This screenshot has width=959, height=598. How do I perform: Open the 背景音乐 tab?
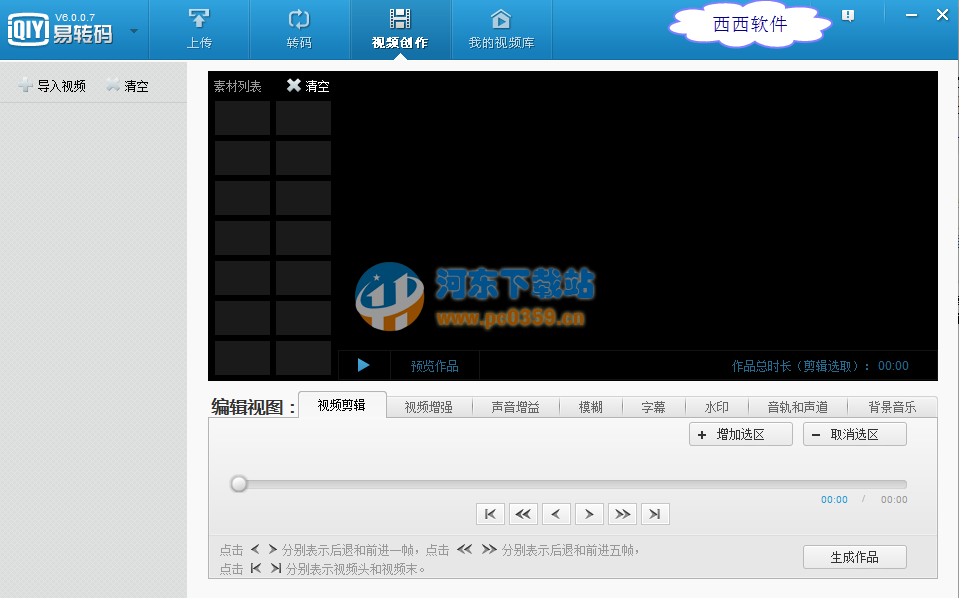click(x=889, y=406)
